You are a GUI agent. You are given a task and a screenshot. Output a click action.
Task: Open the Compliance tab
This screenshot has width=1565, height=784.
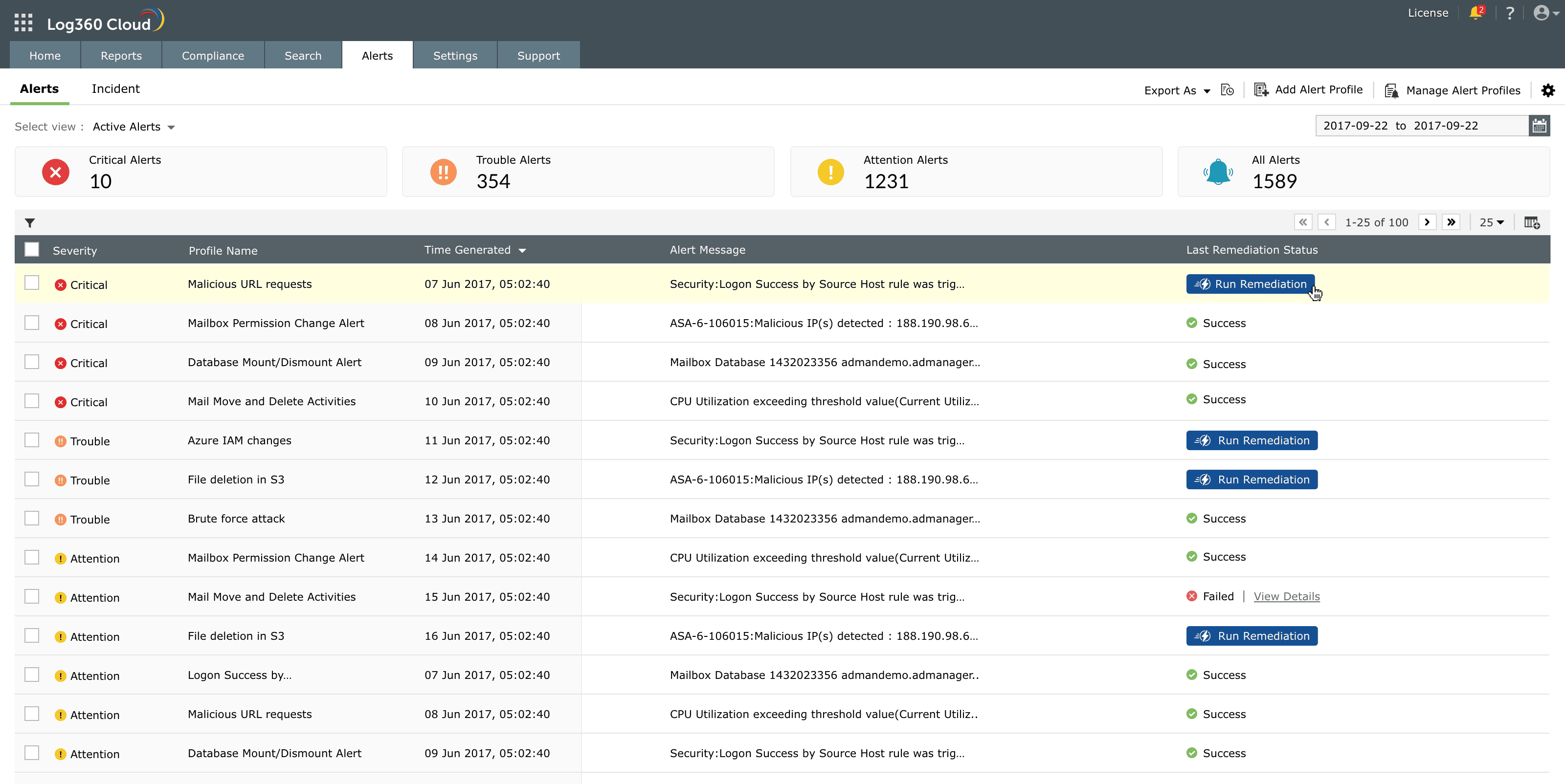tap(213, 55)
